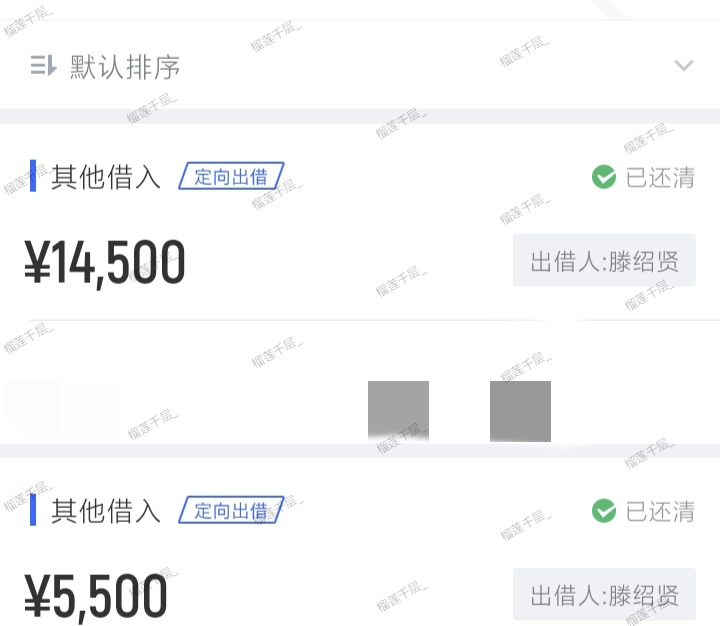Click green checkmark icon on ¥14,500 loan
This screenshot has height=626, width=720.
[x=604, y=177]
